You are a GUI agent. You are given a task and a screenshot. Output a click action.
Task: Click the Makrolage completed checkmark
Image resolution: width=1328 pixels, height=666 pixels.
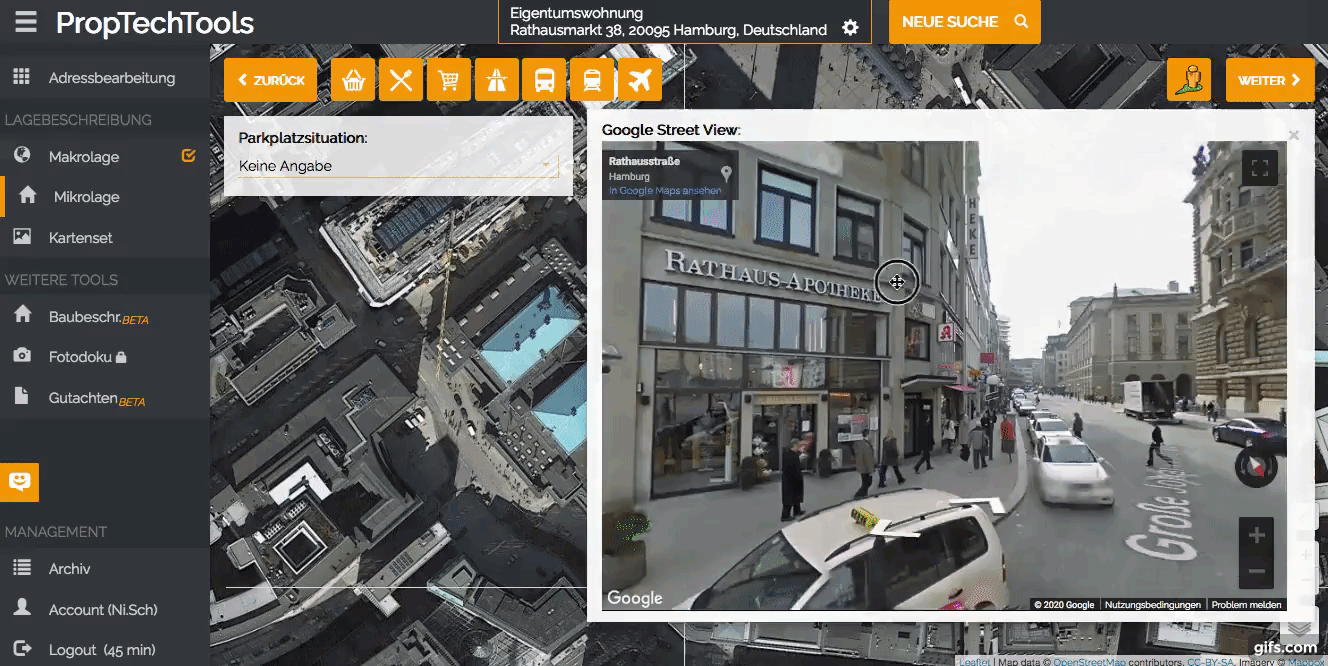coord(188,155)
